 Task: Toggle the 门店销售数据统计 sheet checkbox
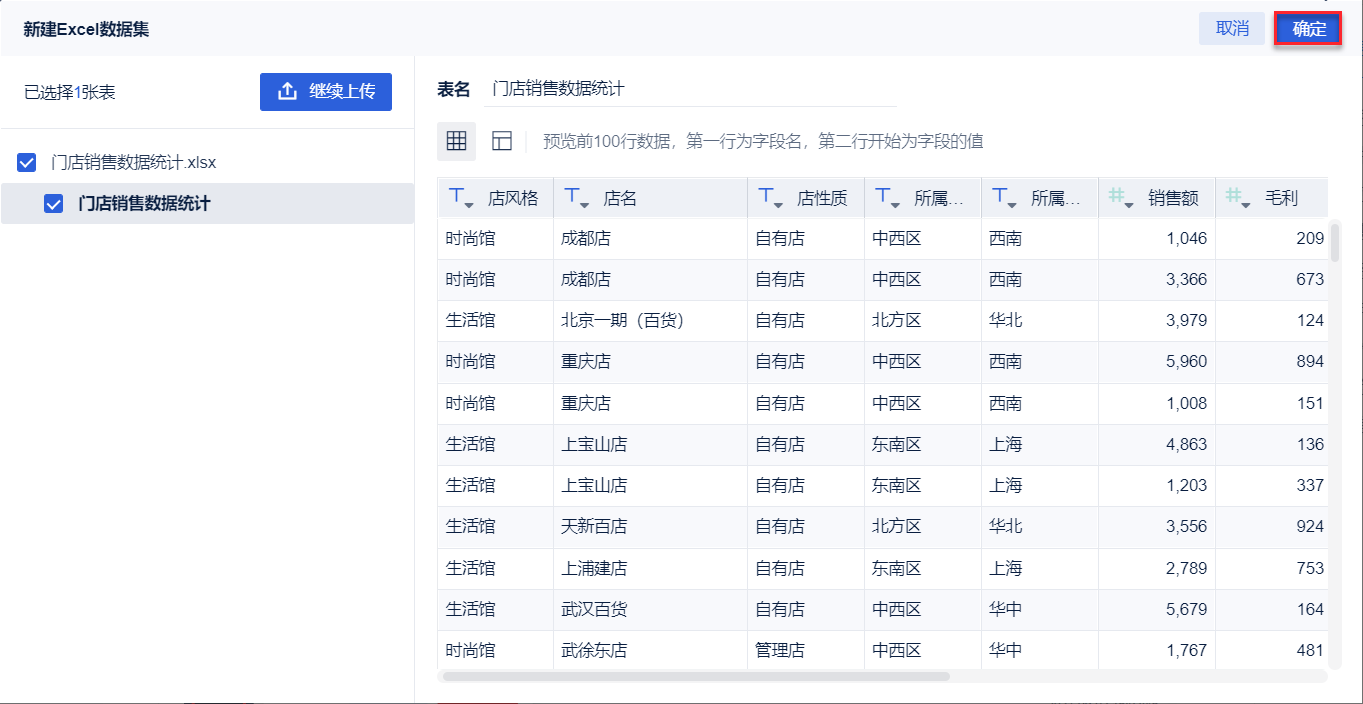54,204
